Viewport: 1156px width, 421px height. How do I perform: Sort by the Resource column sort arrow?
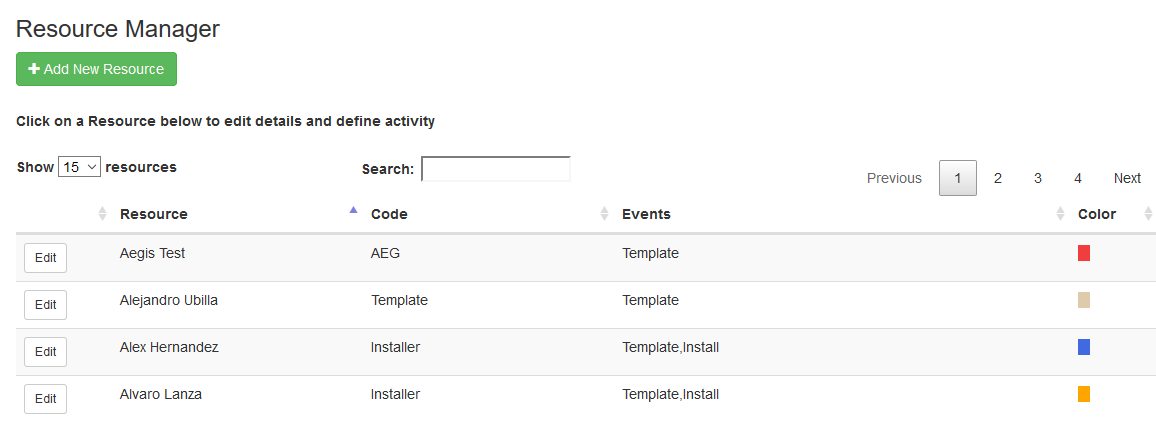click(x=352, y=211)
